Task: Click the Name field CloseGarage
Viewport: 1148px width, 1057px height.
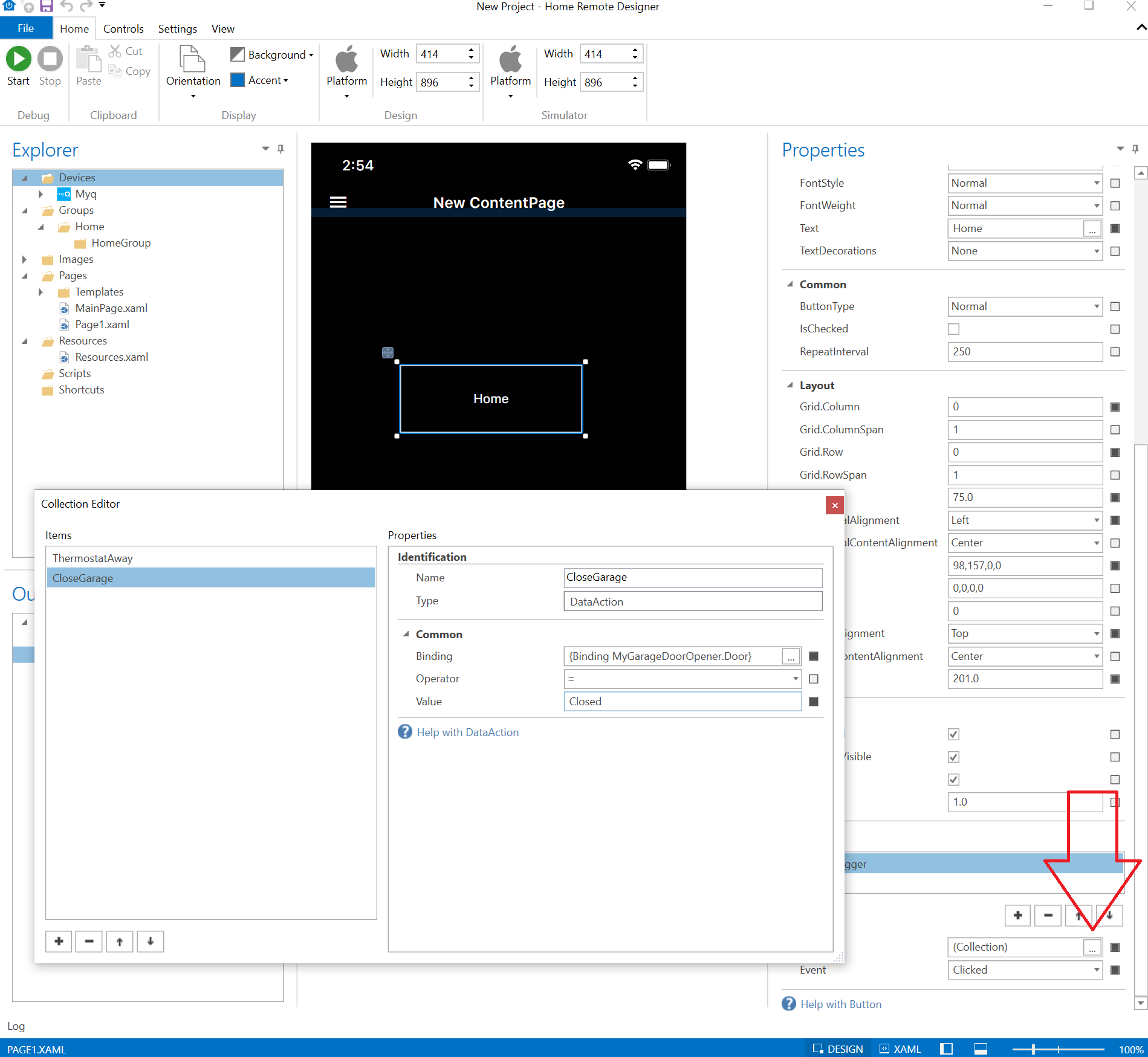Action: pyautogui.click(x=693, y=577)
